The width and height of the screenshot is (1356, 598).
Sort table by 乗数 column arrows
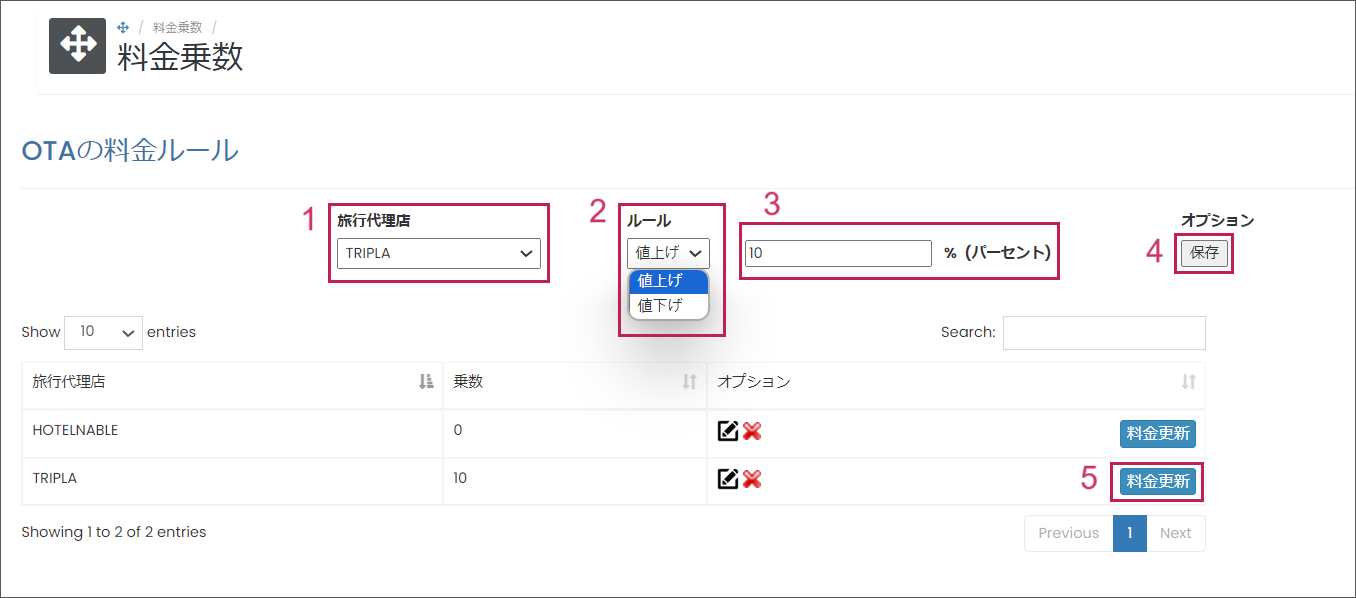pyautogui.click(x=689, y=381)
